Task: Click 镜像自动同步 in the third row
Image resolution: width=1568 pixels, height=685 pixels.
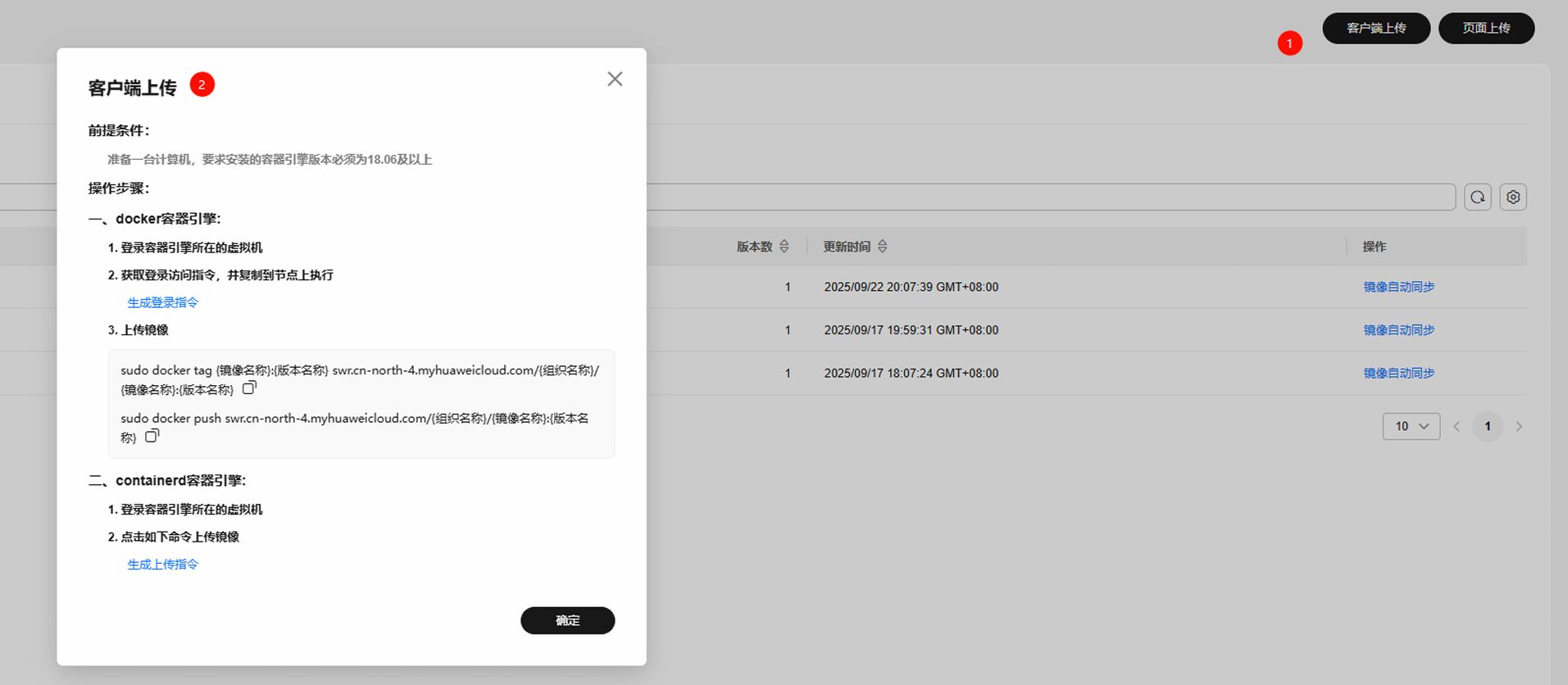Action: tap(1398, 373)
